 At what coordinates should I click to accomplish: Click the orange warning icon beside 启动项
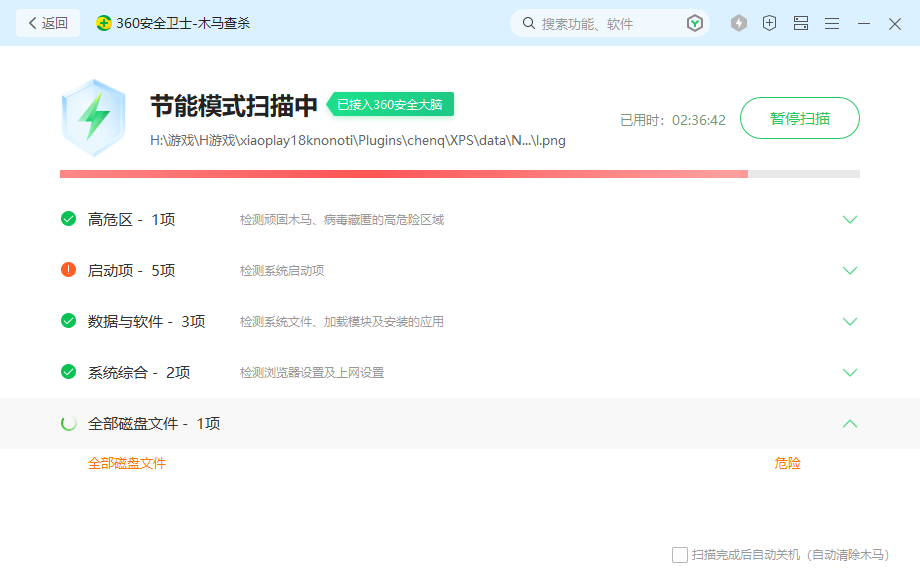pos(69,270)
